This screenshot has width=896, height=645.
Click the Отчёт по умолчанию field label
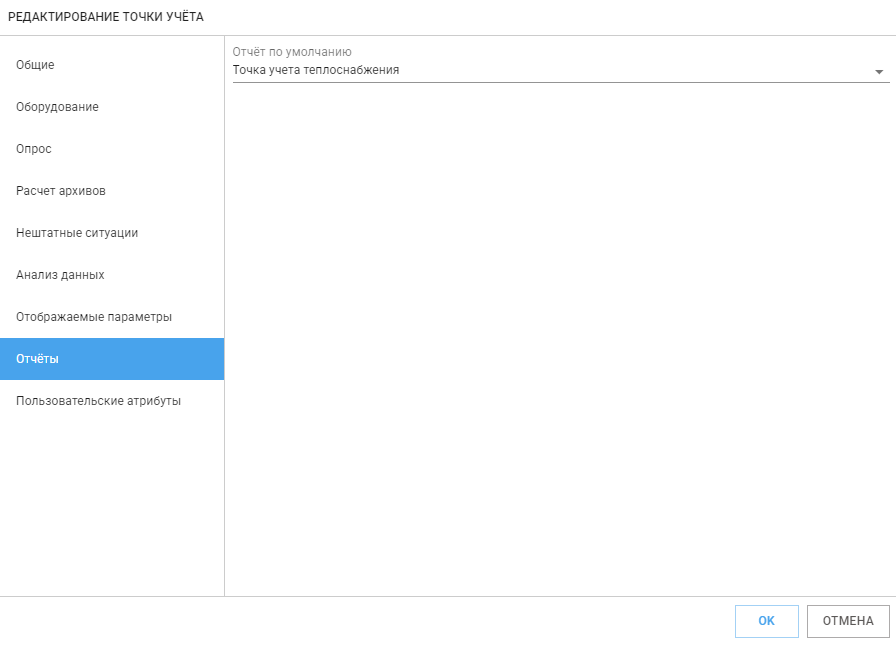pyautogui.click(x=292, y=51)
